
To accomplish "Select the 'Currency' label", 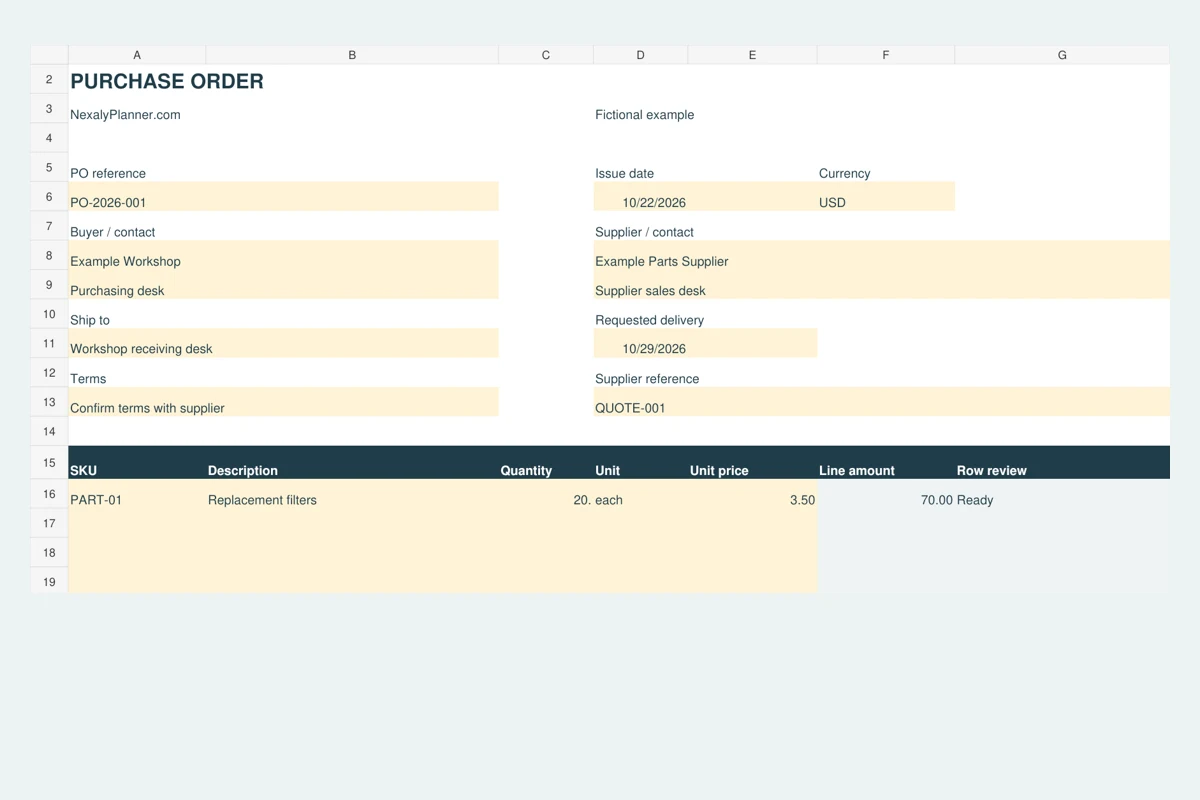I will pyautogui.click(x=844, y=174).
